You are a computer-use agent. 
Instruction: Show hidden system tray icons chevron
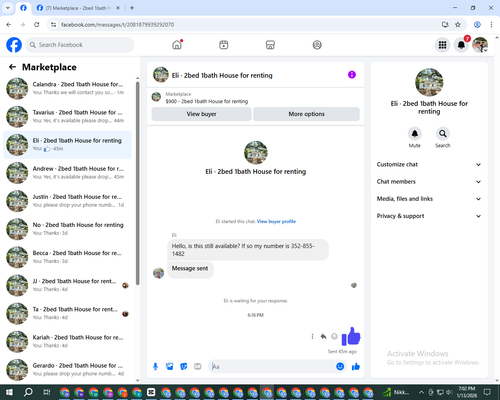(421, 392)
